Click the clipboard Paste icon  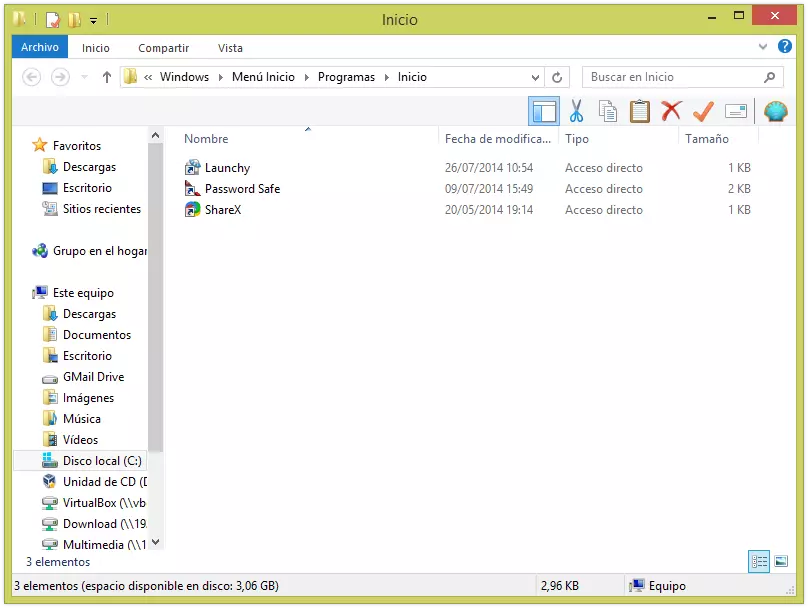(x=639, y=111)
